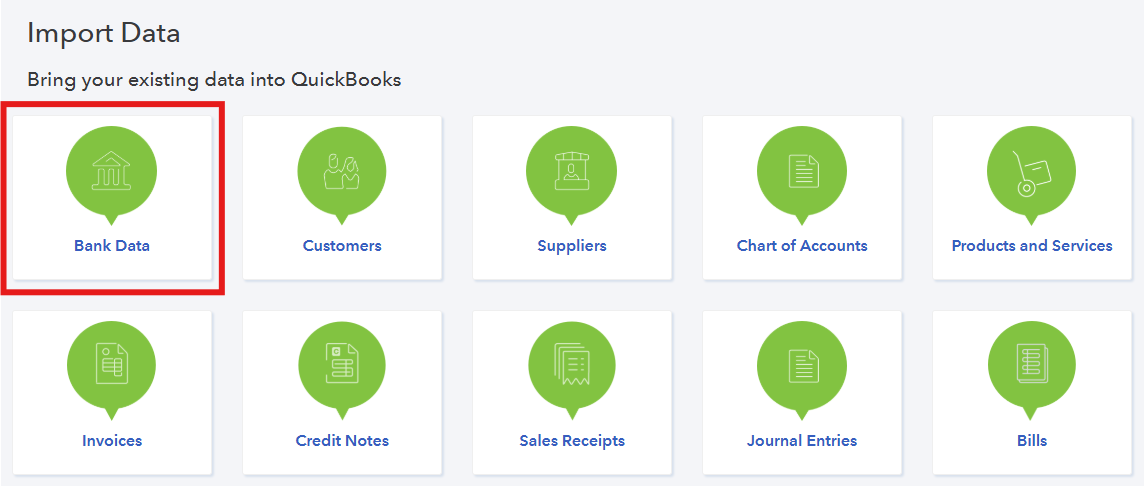
Task: Click the Journal Entries icon
Action: click(x=802, y=366)
